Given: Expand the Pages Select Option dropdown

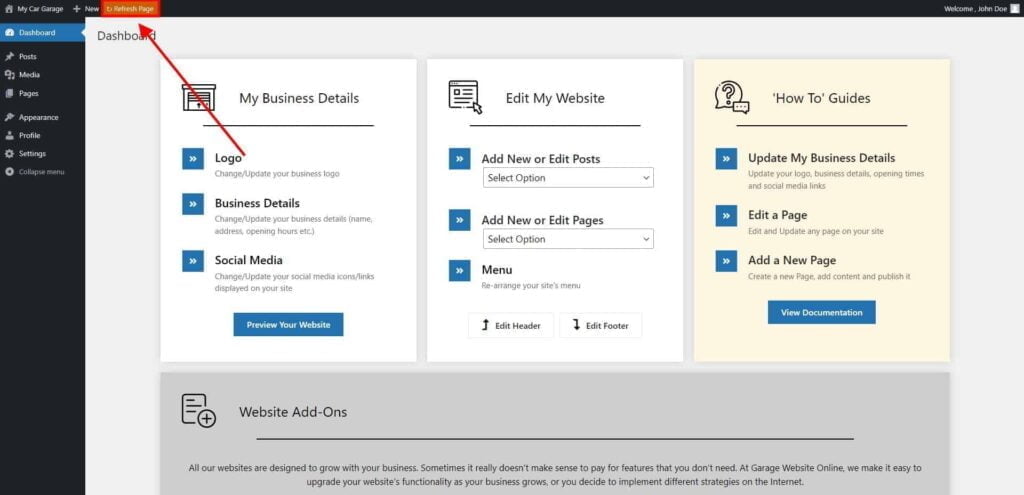Looking at the screenshot, I should [568, 239].
